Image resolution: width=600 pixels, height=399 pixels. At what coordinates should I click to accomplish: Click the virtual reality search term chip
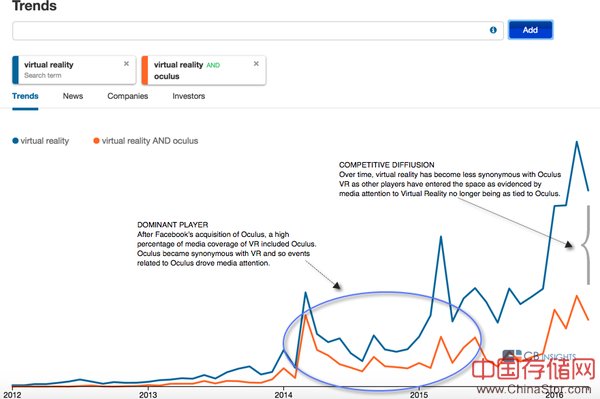coord(74,70)
